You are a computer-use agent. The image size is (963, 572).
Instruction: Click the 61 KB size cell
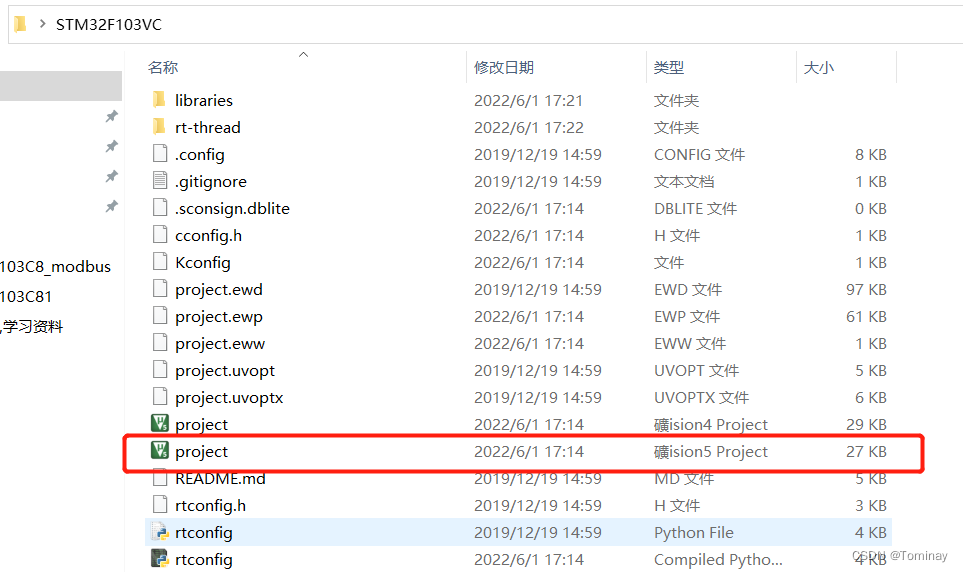pos(866,316)
